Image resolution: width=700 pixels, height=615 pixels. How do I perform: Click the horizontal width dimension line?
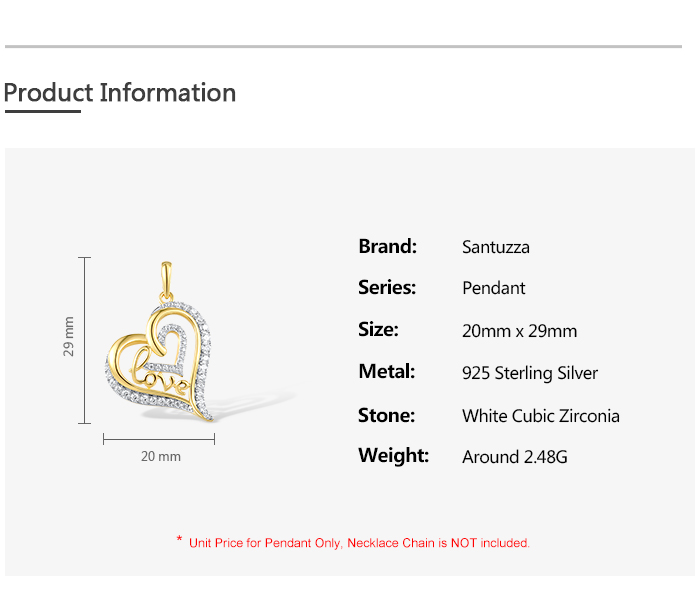tap(159, 437)
